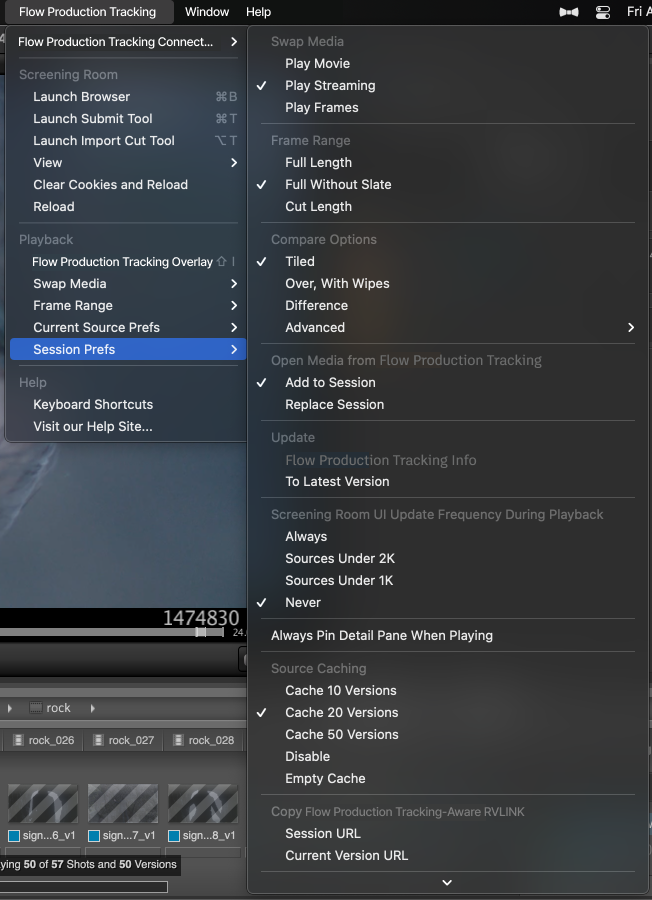Select Sources Under 2K

(448, 558)
